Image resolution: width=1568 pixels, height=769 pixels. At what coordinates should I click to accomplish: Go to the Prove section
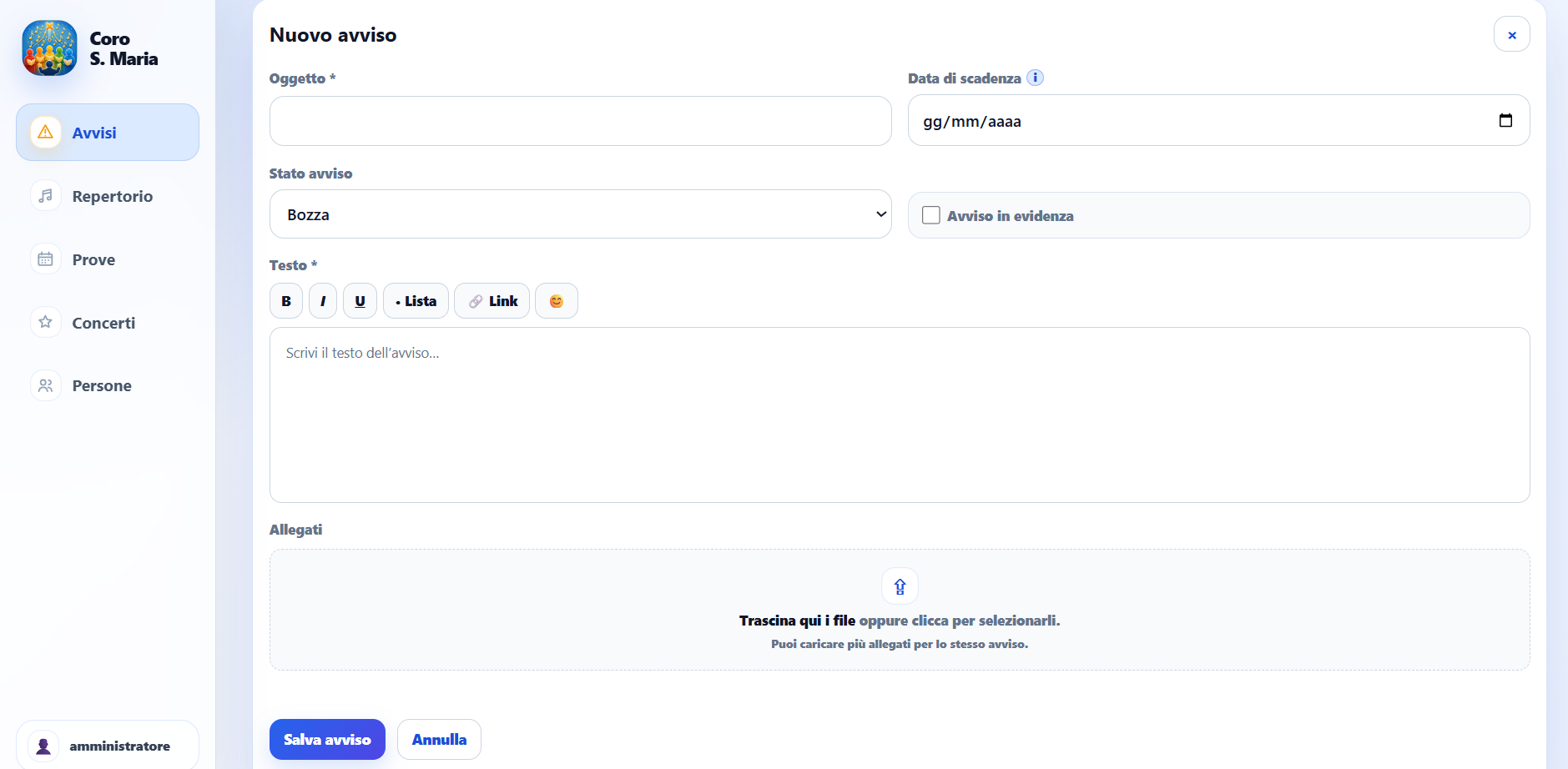click(x=108, y=259)
